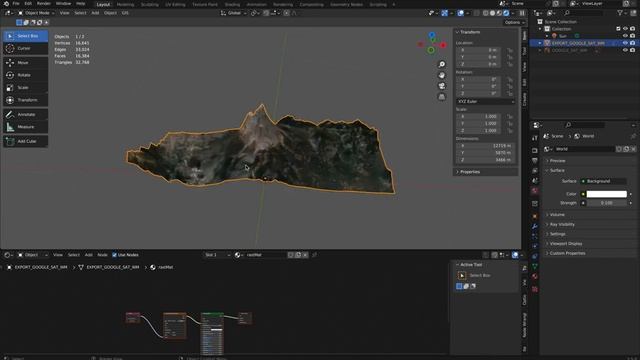The height and width of the screenshot is (360, 640).
Task: Open Object Data properties green tab
Action: 535,266
